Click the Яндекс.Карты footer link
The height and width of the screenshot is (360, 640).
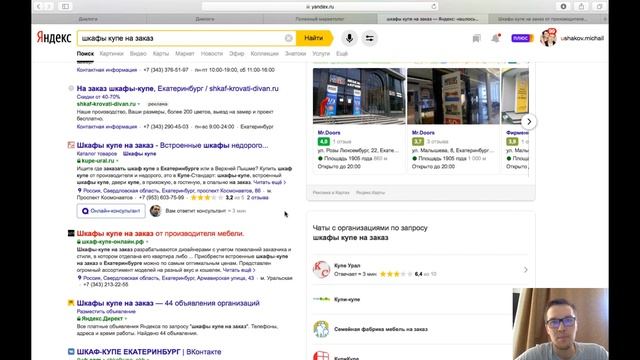click(371, 192)
